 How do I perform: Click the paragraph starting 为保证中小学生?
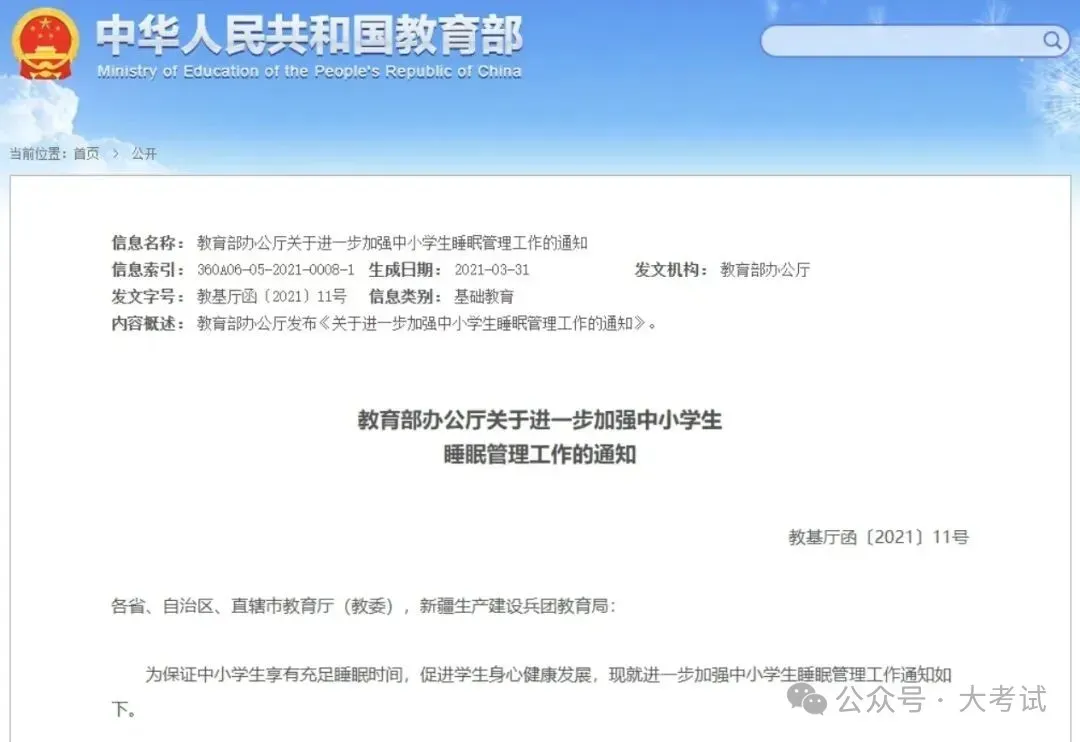pyautogui.click(x=532, y=691)
